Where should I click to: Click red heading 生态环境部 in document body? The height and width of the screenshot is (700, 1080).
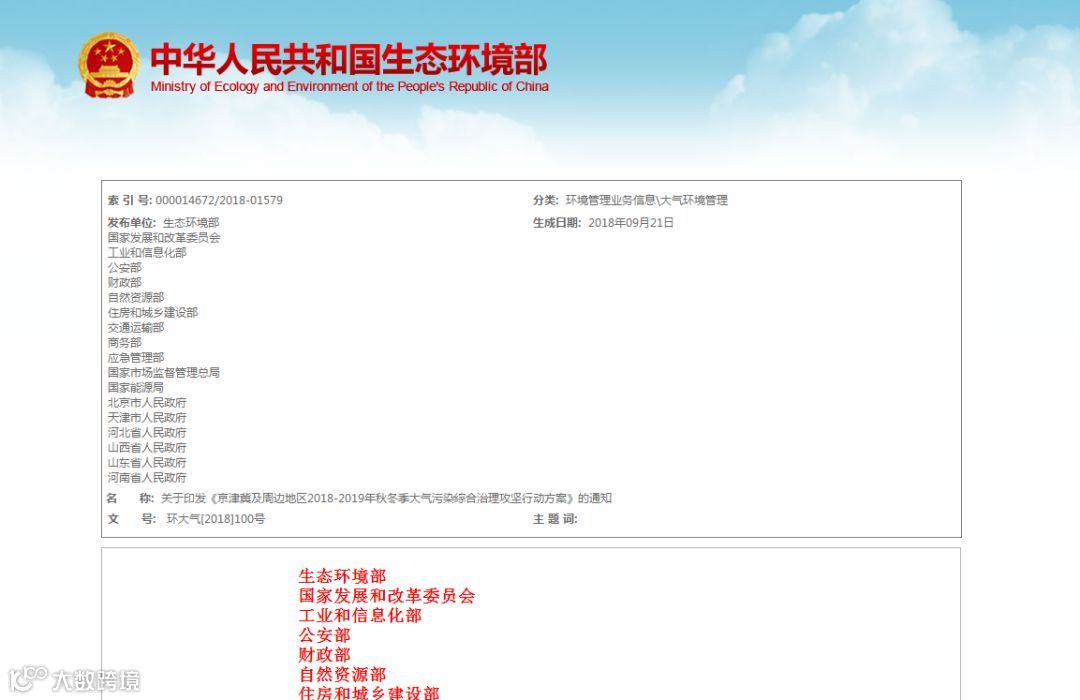342,576
